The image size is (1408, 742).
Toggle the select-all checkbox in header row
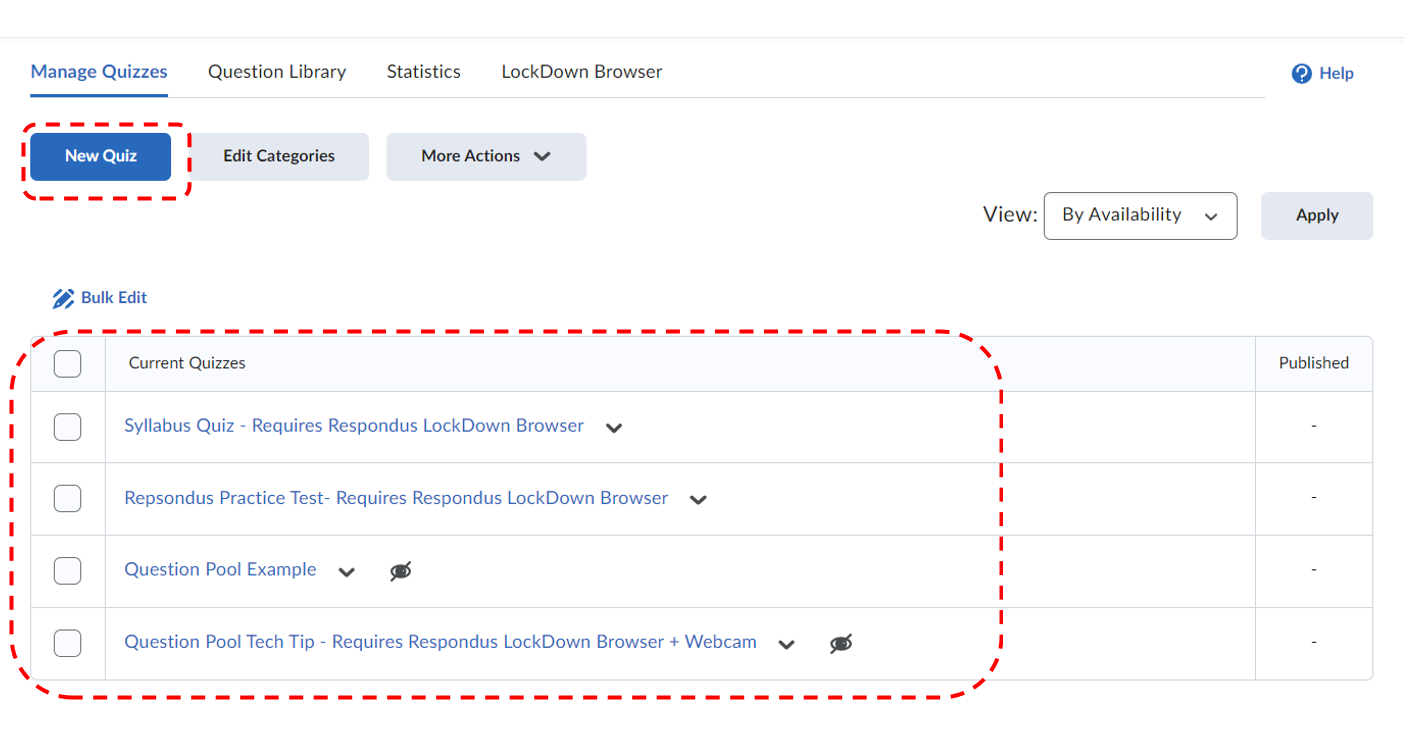click(x=67, y=364)
